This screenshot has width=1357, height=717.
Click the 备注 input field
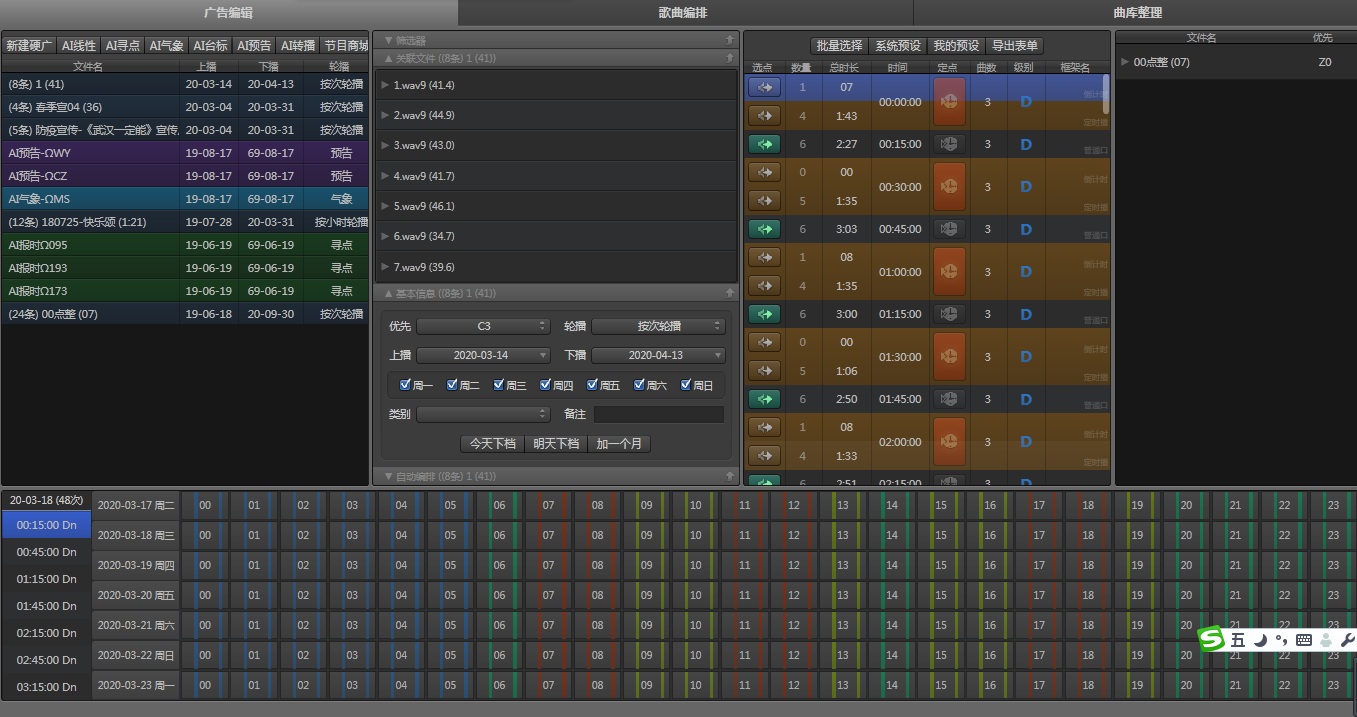click(x=659, y=414)
